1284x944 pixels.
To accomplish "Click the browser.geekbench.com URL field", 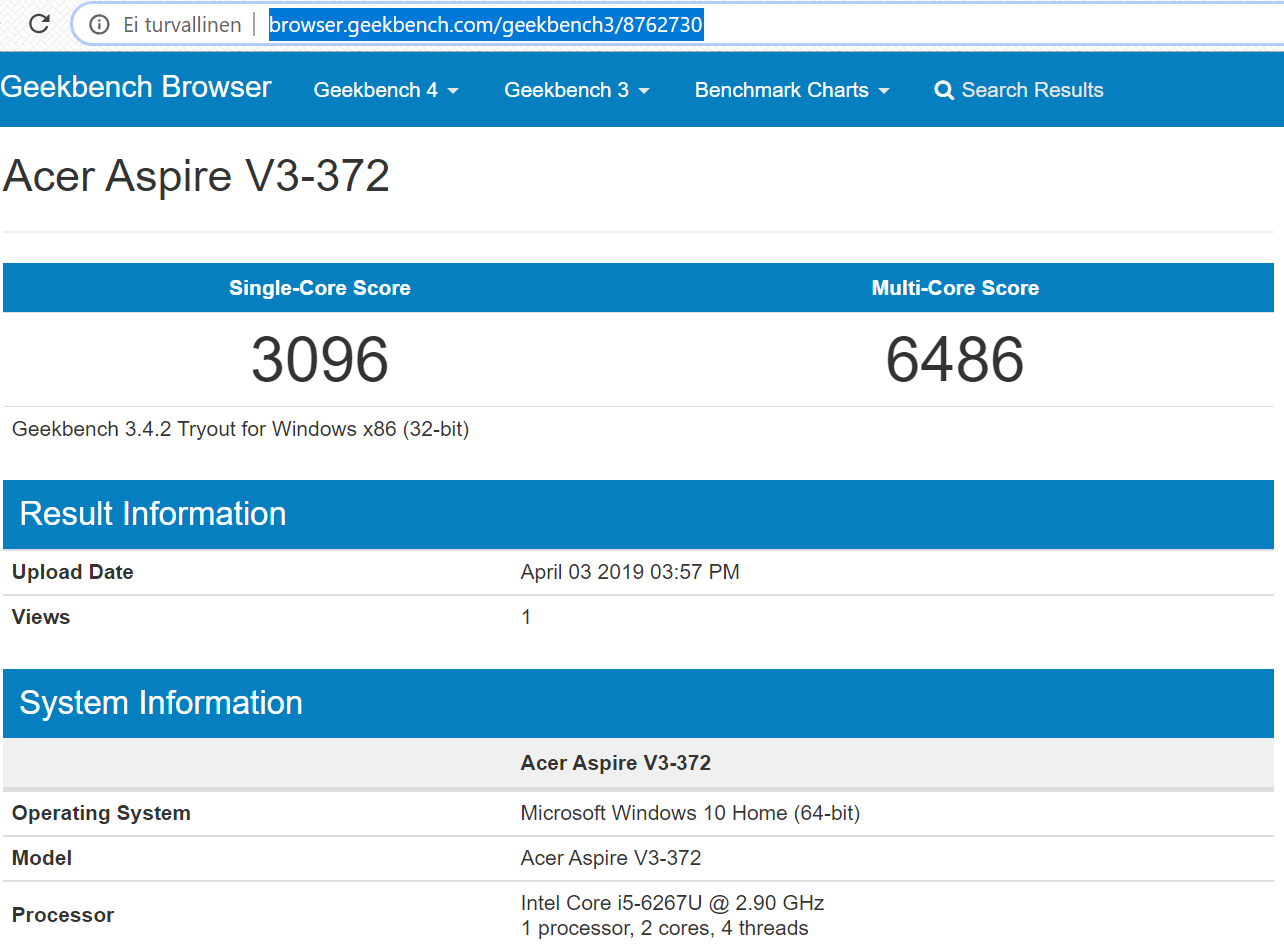I will tap(486, 25).
